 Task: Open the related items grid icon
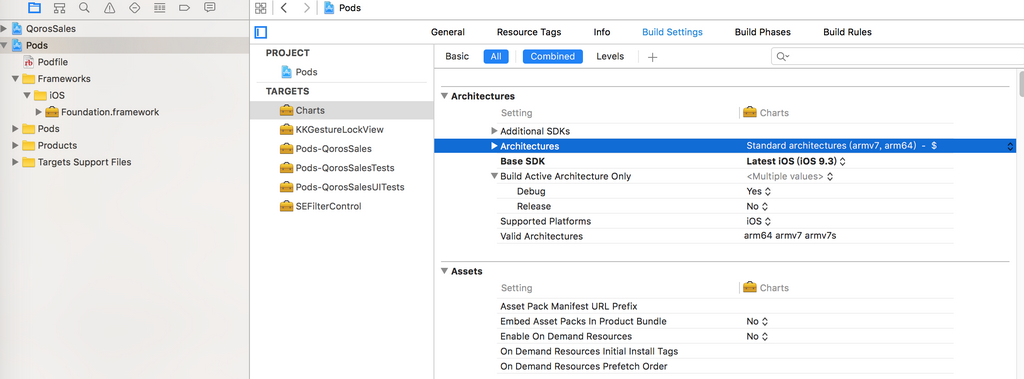coord(261,8)
